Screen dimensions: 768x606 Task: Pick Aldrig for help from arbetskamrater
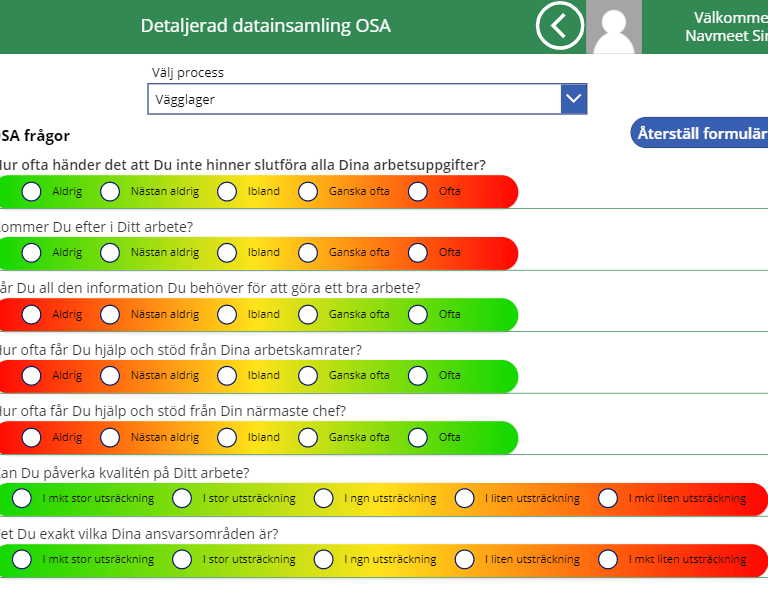coord(32,376)
